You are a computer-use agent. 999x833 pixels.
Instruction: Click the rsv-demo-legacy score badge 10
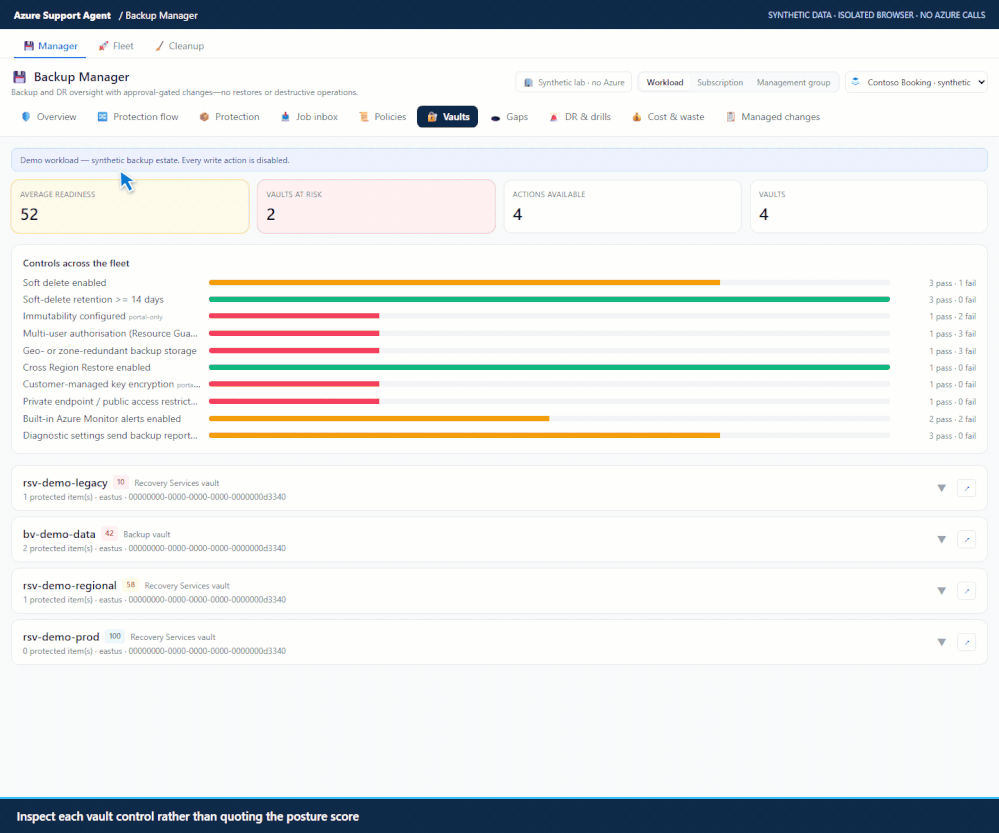point(120,482)
